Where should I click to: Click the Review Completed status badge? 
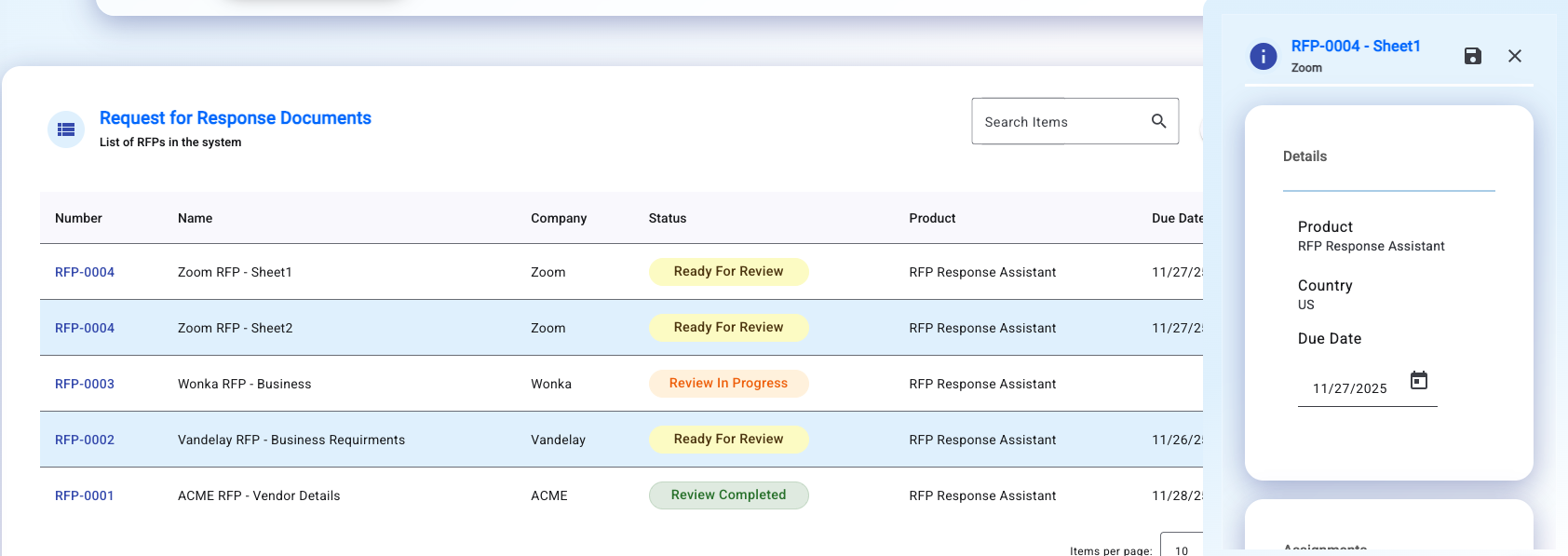pyautogui.click(x=729, y=495)
